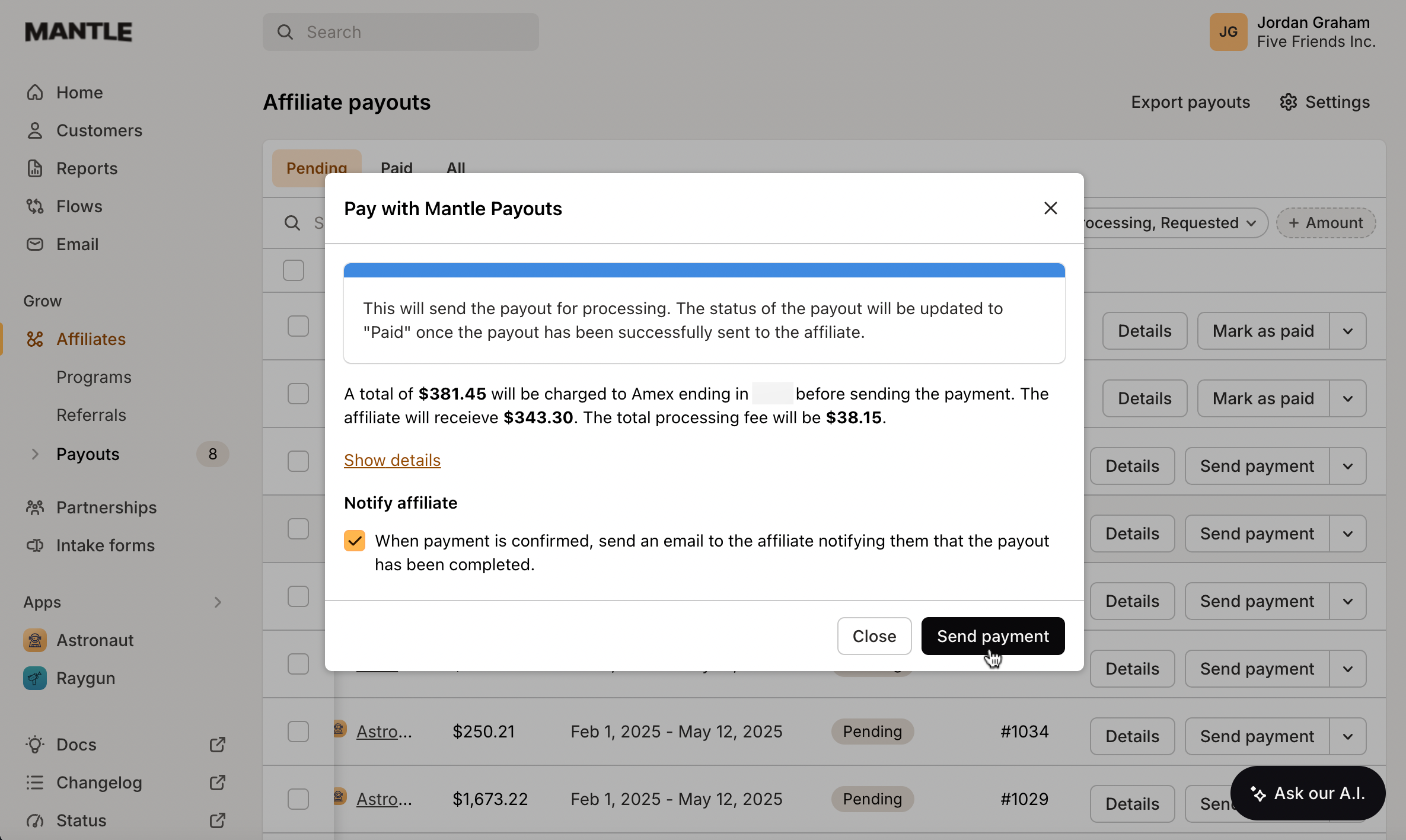Check the row checkbox for the $250.21 payout
The height and width of the screenshot is (840, 1406).
[298, 732]
